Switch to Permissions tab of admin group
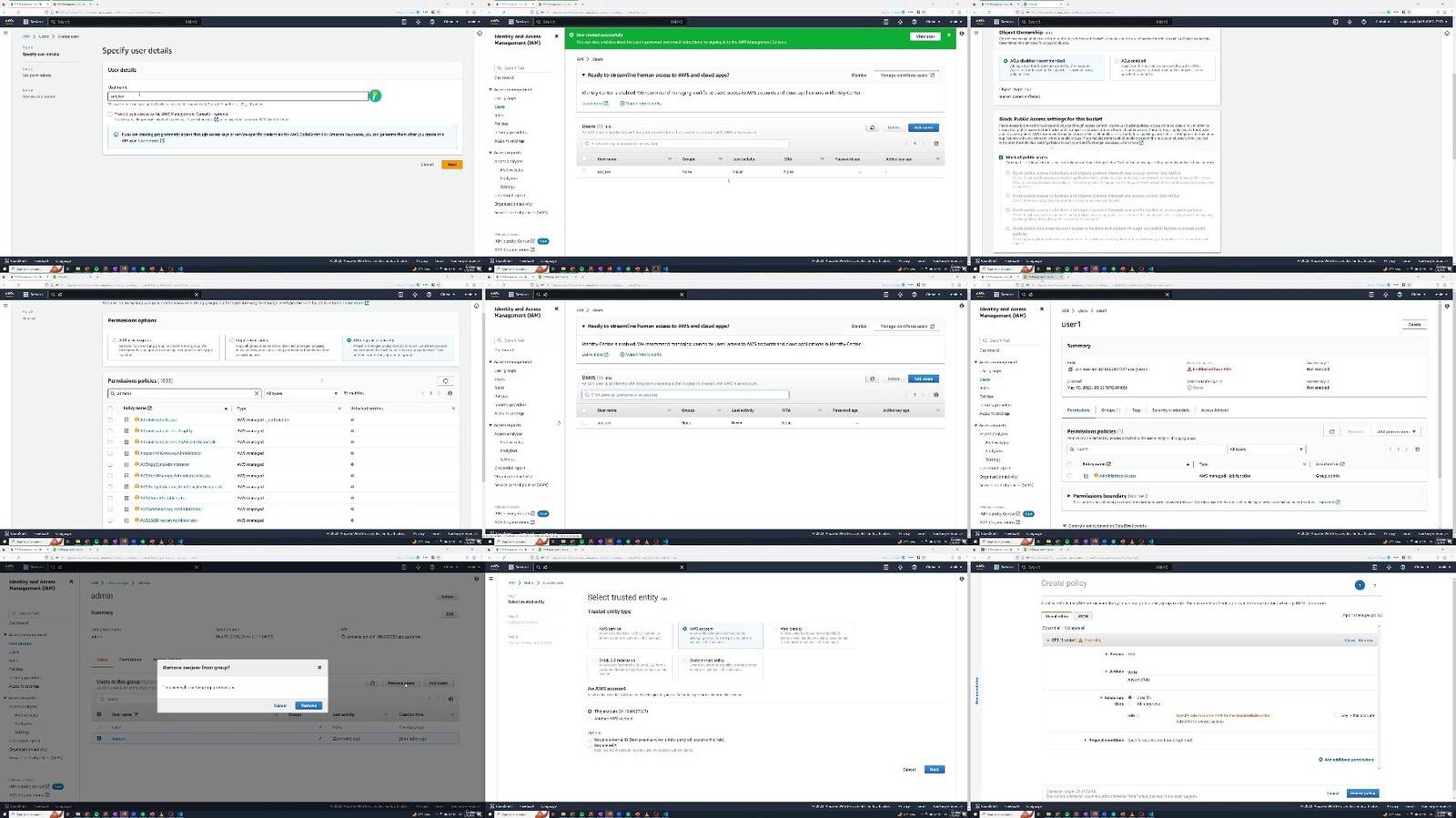The width and height of the screenshot is (1456, 818). point(130,660)
